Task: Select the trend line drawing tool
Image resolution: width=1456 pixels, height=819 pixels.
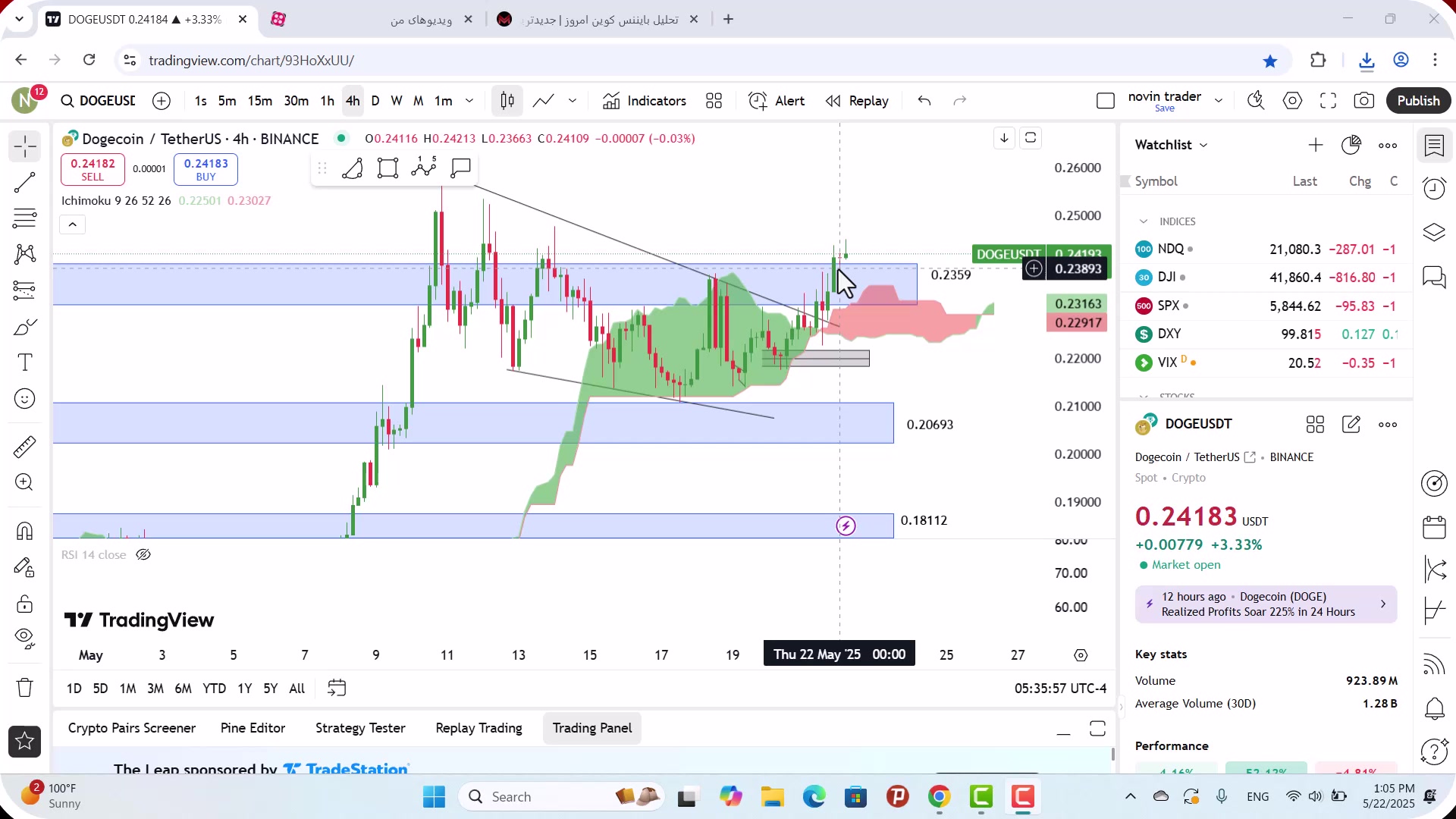Action: click(x=25, y=182)
